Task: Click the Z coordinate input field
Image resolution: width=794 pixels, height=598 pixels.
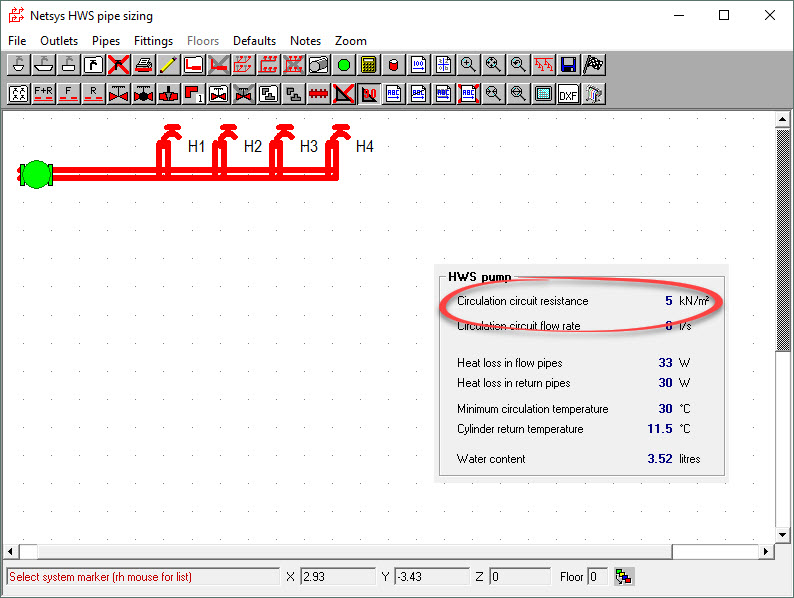Action: click(x=520, y=576)
